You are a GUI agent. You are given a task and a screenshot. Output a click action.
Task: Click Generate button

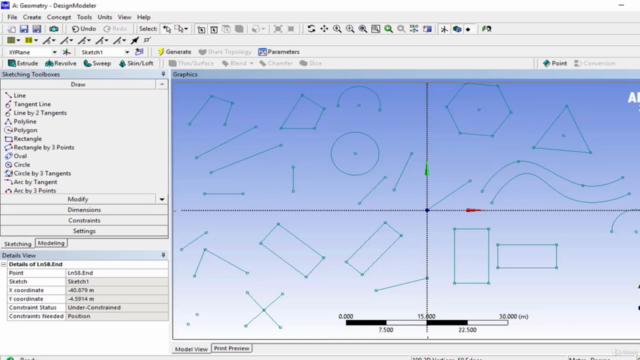175,52
